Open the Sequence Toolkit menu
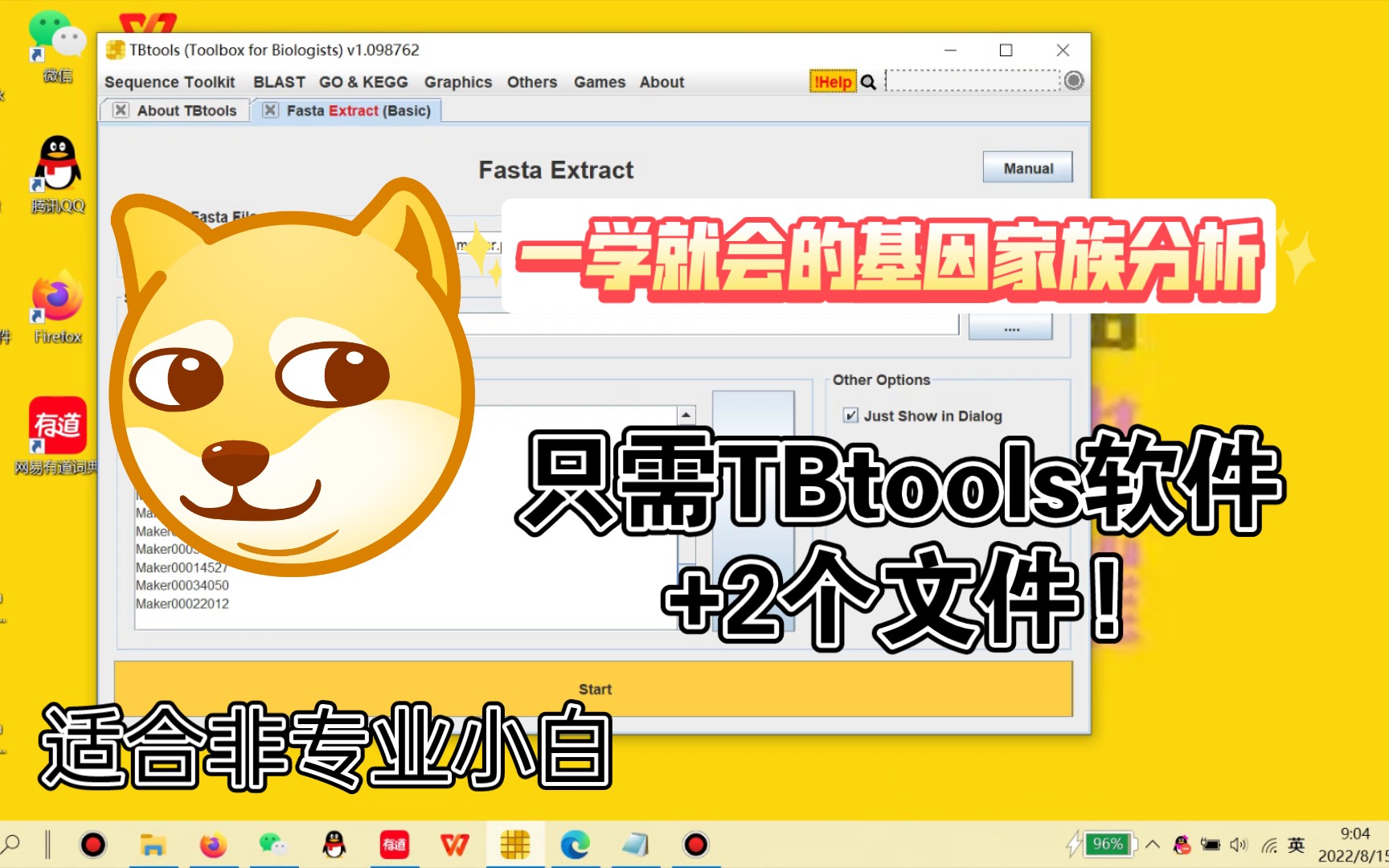The height and width of the screenshot is (868, 1389). pos(170,81)
